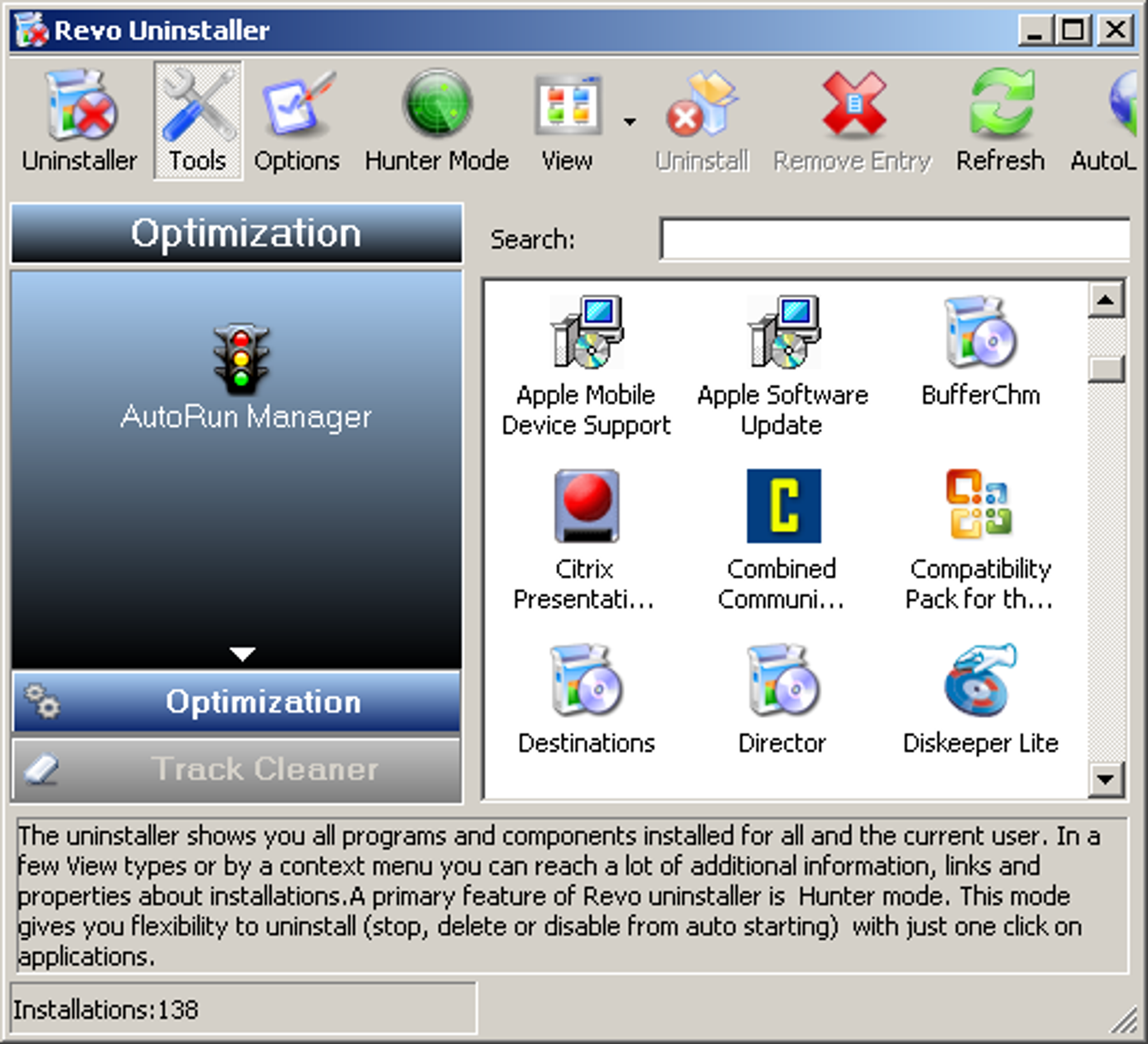
Task: Click the scroll up arrow of program list
Action: pyautogui.click(x=1106, y=300)
